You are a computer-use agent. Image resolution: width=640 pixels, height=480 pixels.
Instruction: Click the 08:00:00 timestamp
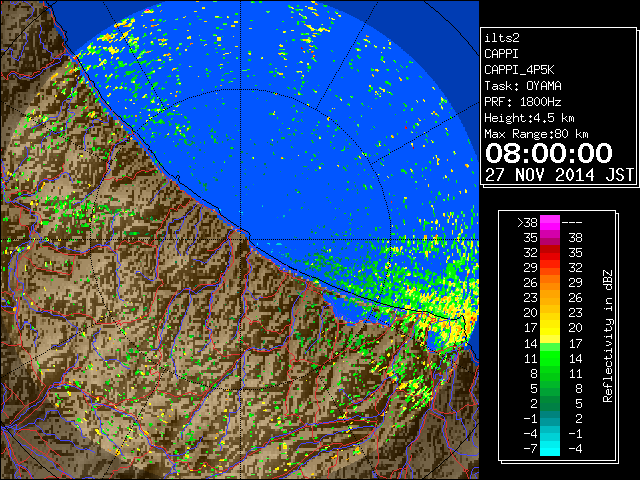tap(549, 153)
